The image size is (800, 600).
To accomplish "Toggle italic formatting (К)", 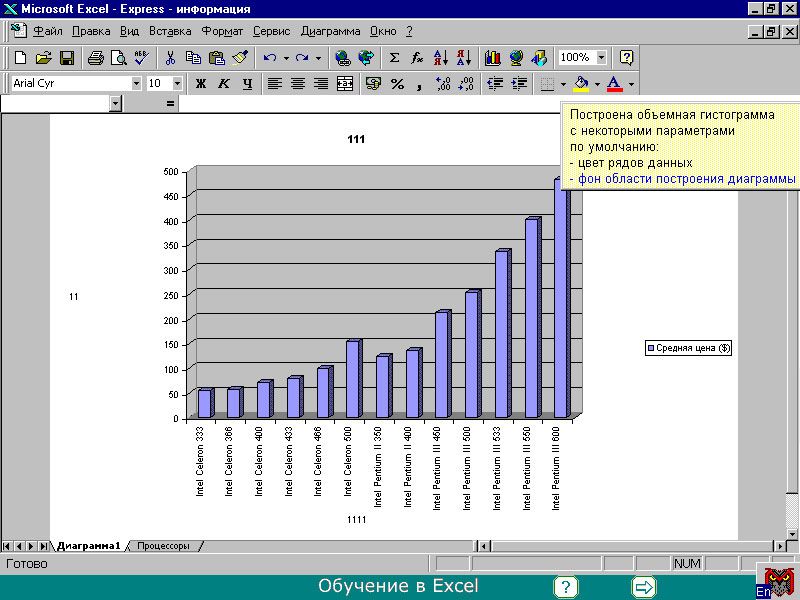I will (223, 84).
